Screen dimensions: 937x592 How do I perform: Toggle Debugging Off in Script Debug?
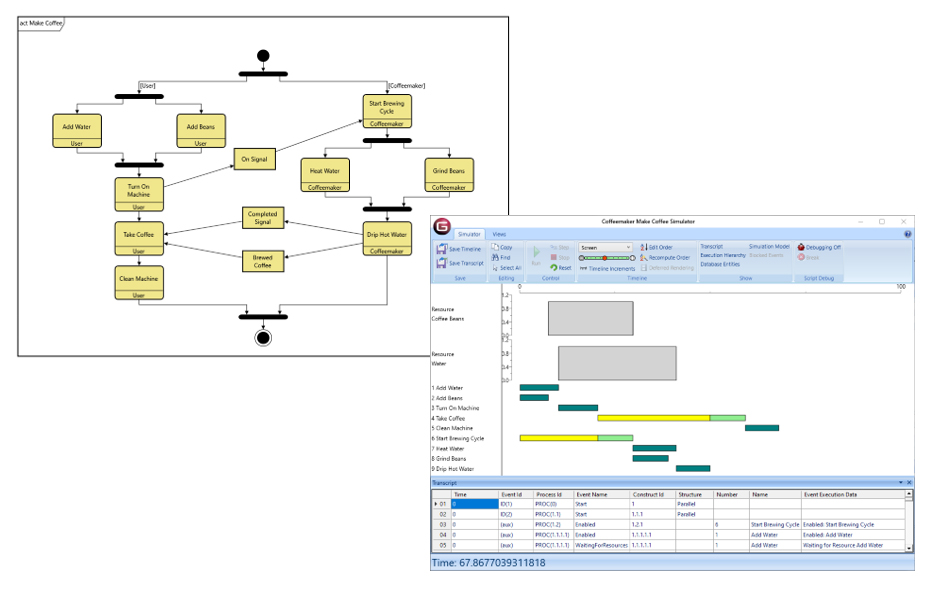click(x=818, y=247)
